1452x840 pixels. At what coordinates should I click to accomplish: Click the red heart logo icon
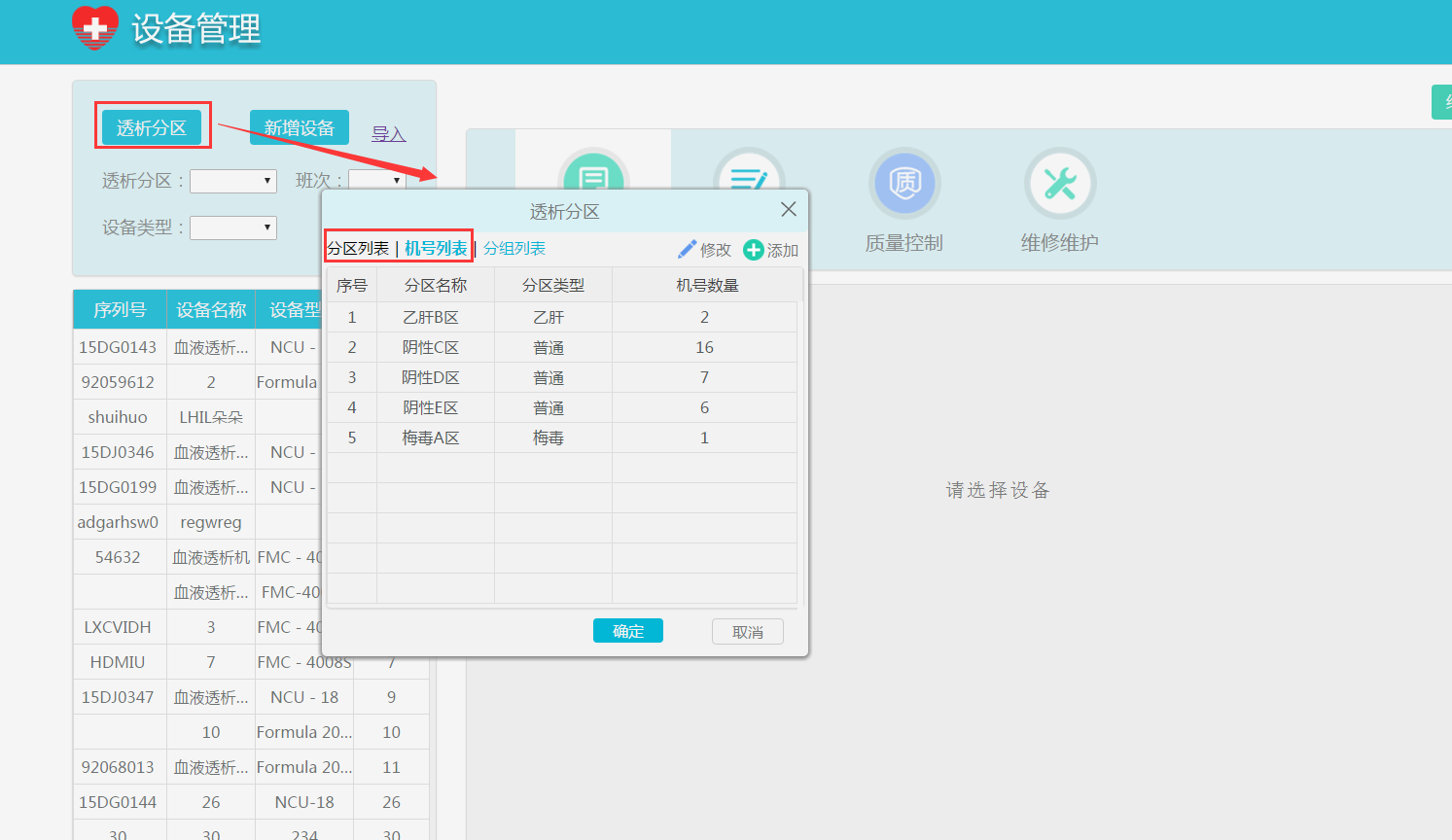coord(95,28)
